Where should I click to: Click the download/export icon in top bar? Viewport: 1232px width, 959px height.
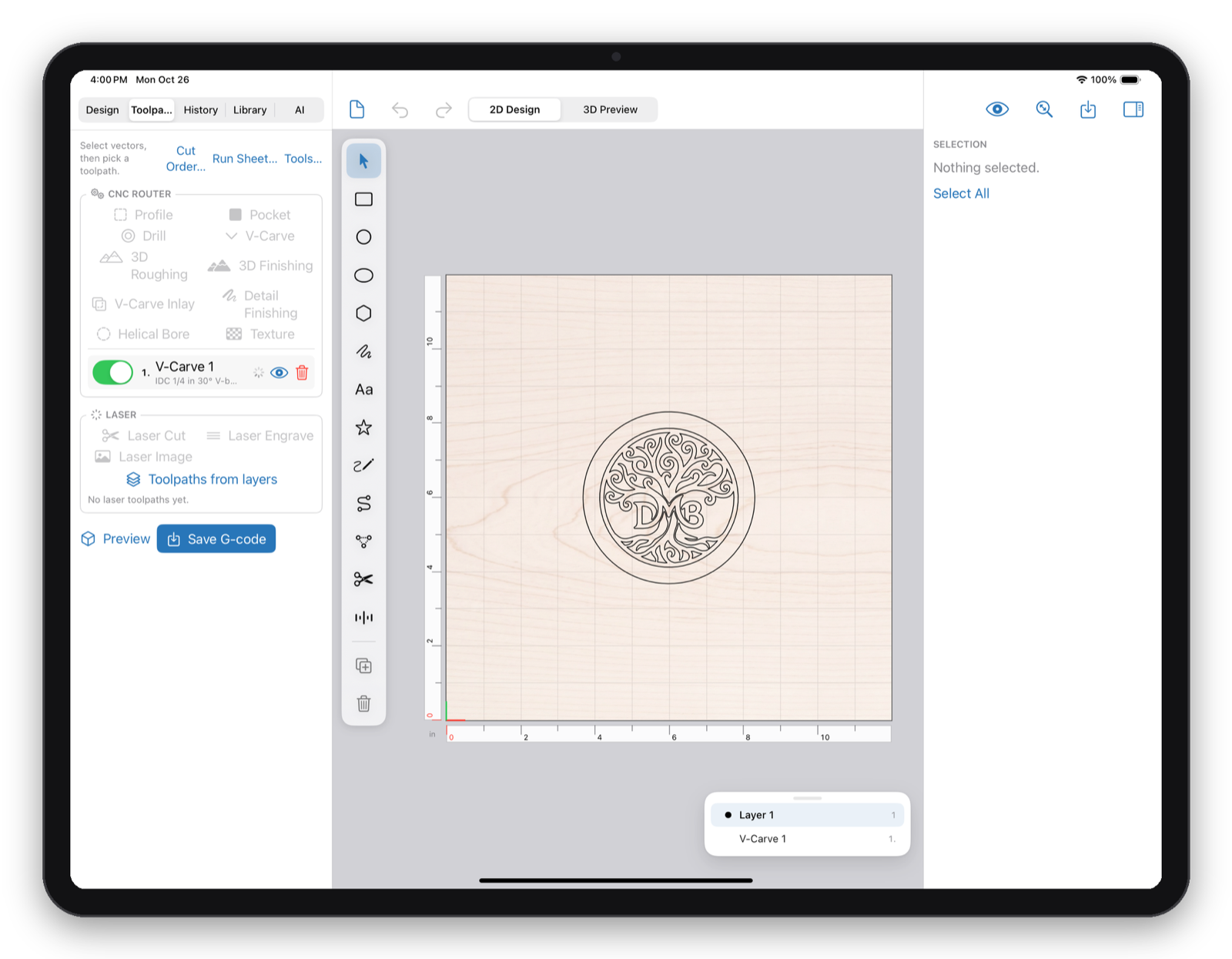(1088, 109)
